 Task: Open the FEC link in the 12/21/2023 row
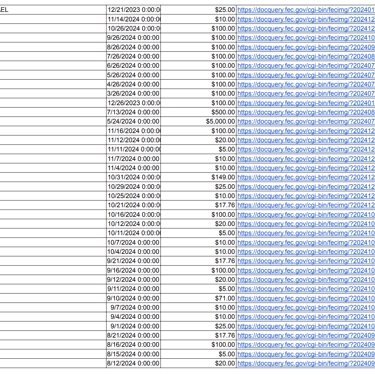pos(306,10)
